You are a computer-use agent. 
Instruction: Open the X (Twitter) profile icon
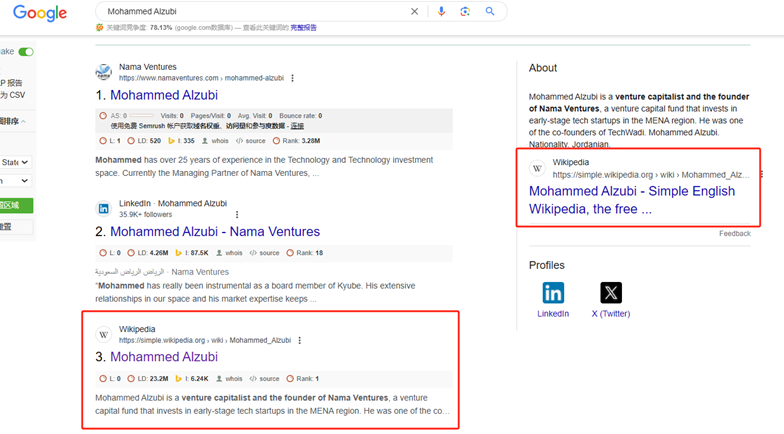[611, 293]
